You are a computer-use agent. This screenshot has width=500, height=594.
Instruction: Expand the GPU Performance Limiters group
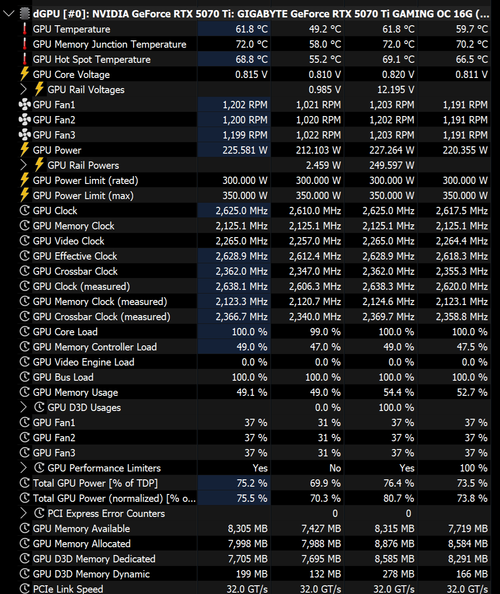pos(23,468)
